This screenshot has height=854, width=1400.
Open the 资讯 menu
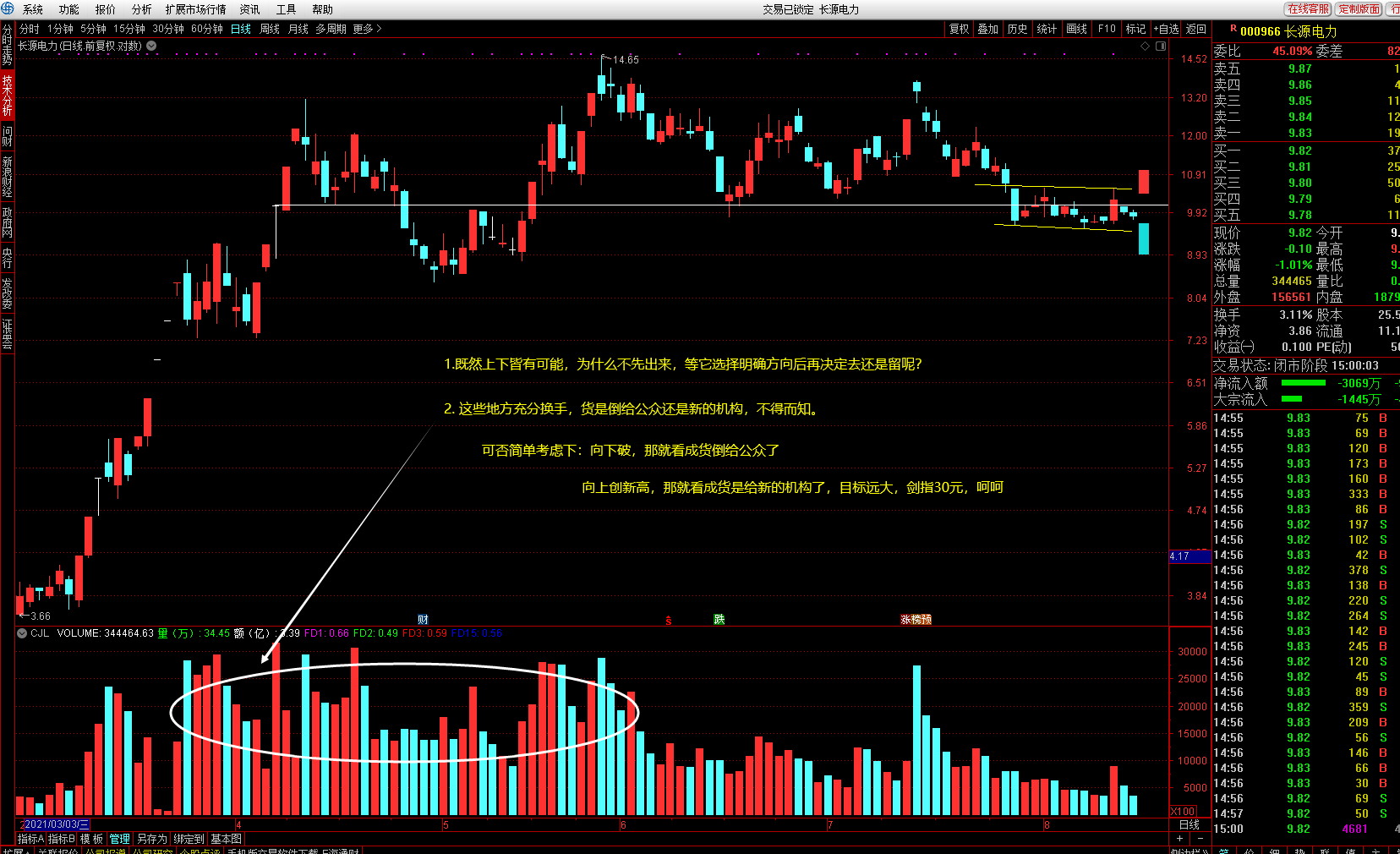coord(250,9)
